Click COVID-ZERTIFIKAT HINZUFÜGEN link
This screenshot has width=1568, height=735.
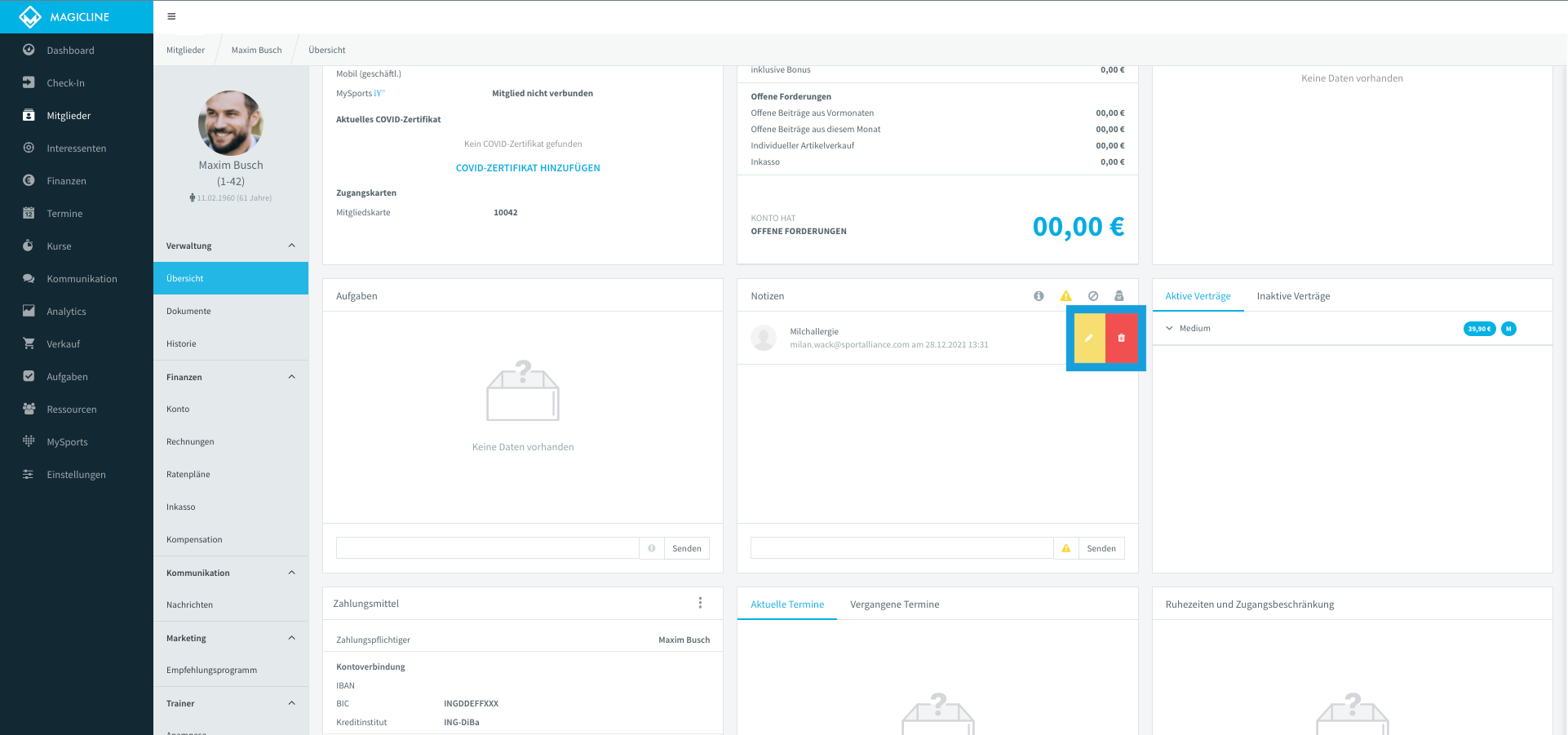(x=528, y=168)
